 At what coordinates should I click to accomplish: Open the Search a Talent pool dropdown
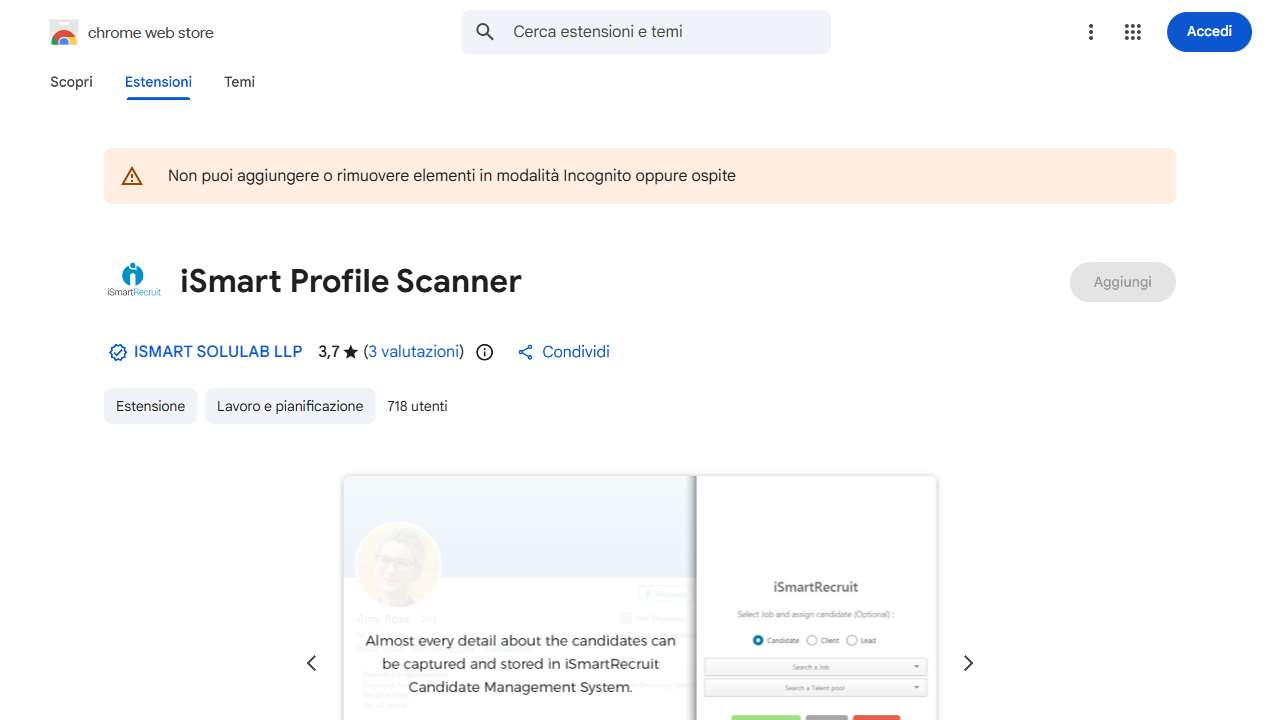click(814, 687)
